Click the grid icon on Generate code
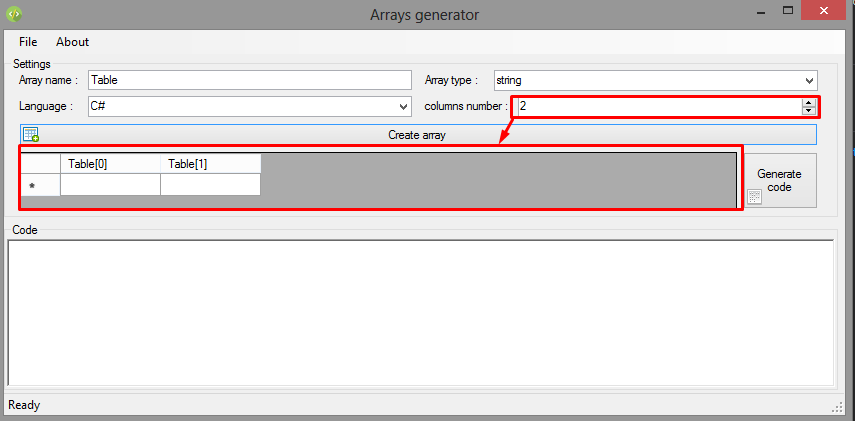Image resolution: width=855 pixels, height=421 pixels. coord(754,197)
